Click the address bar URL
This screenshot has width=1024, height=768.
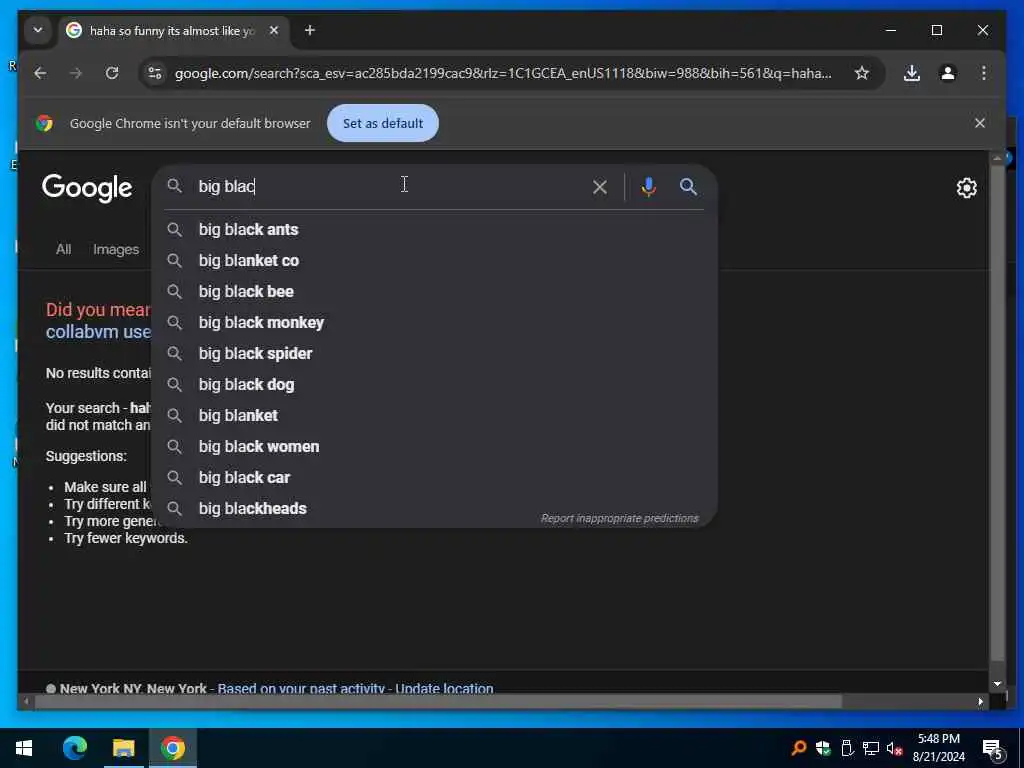[503, 73]
